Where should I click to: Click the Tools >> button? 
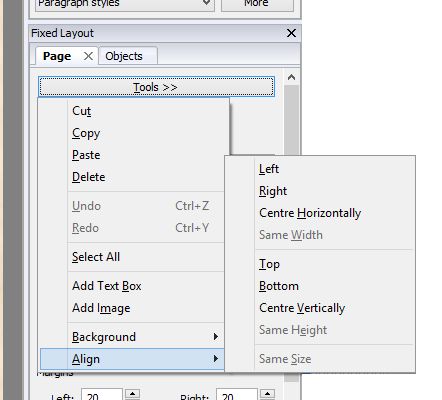[156, 87]
